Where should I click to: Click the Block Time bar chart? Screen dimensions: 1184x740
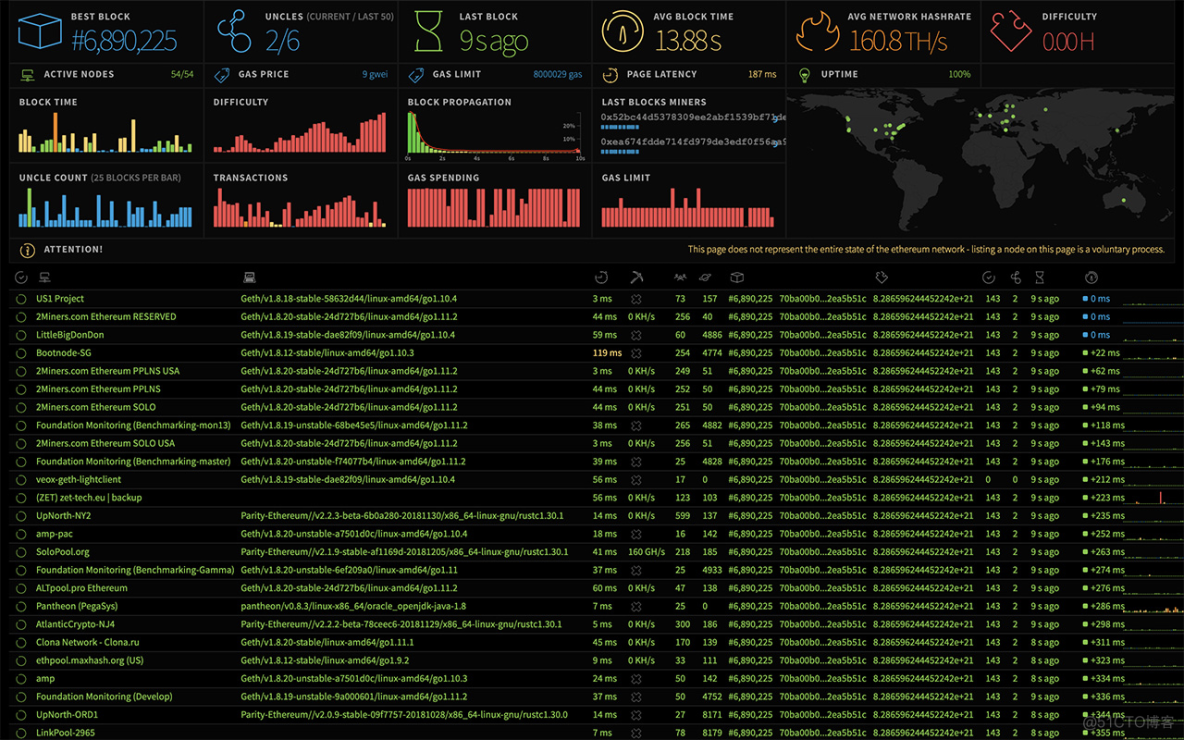(x=106, y=133)
